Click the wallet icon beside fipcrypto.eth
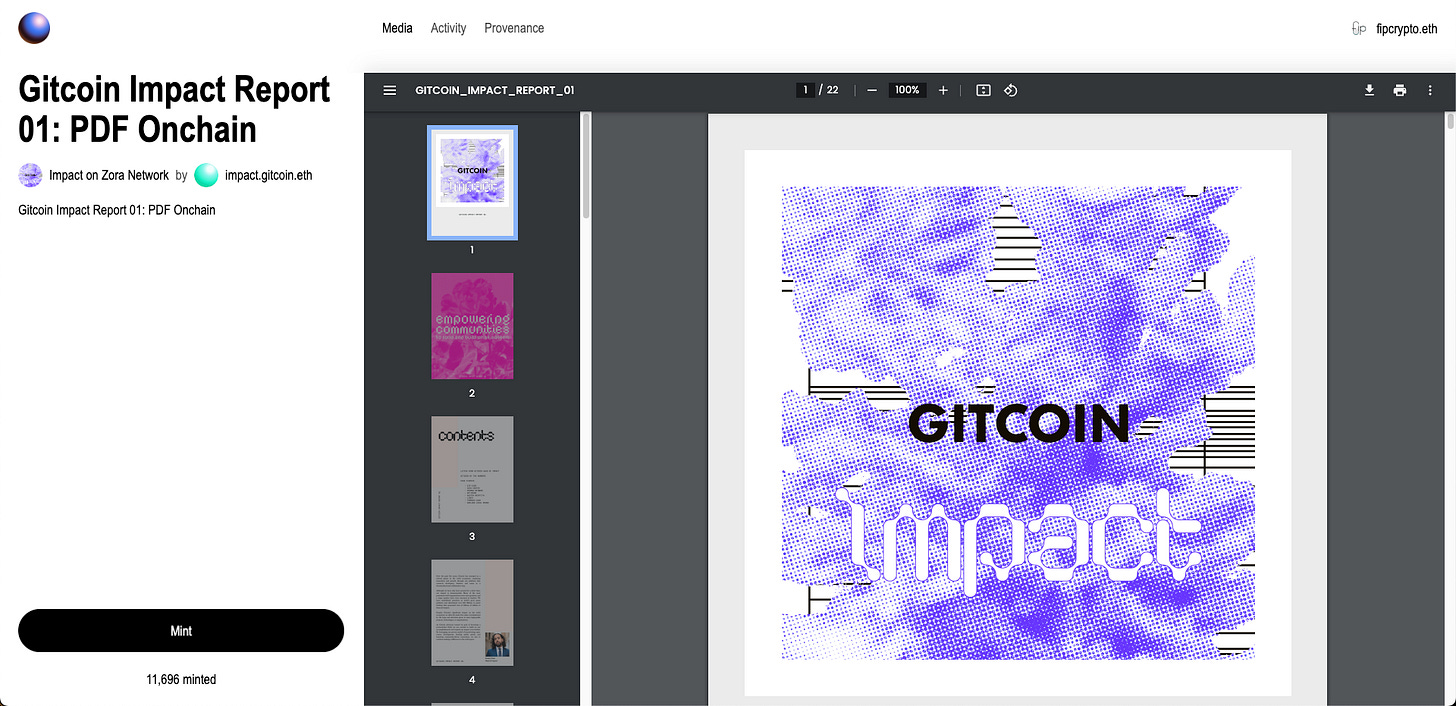 pos(1359,29)
